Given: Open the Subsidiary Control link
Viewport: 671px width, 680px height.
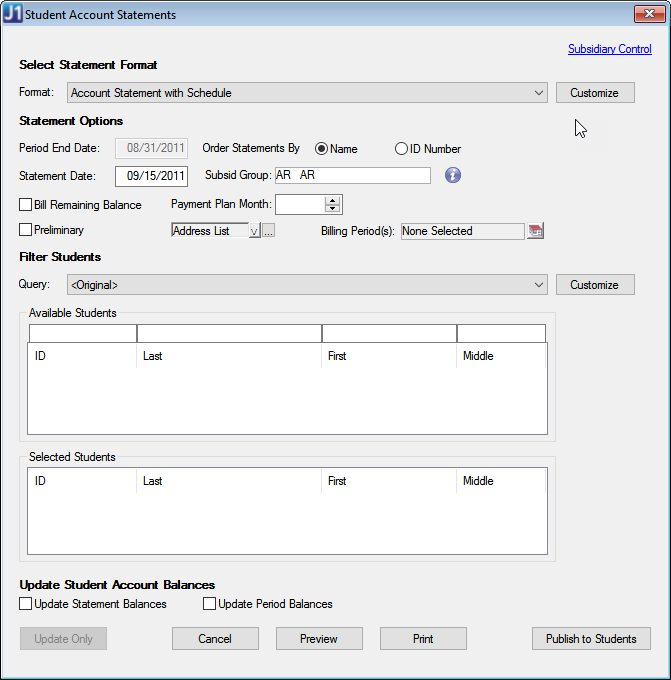Looking at the screenshot, I should [609, 49].
